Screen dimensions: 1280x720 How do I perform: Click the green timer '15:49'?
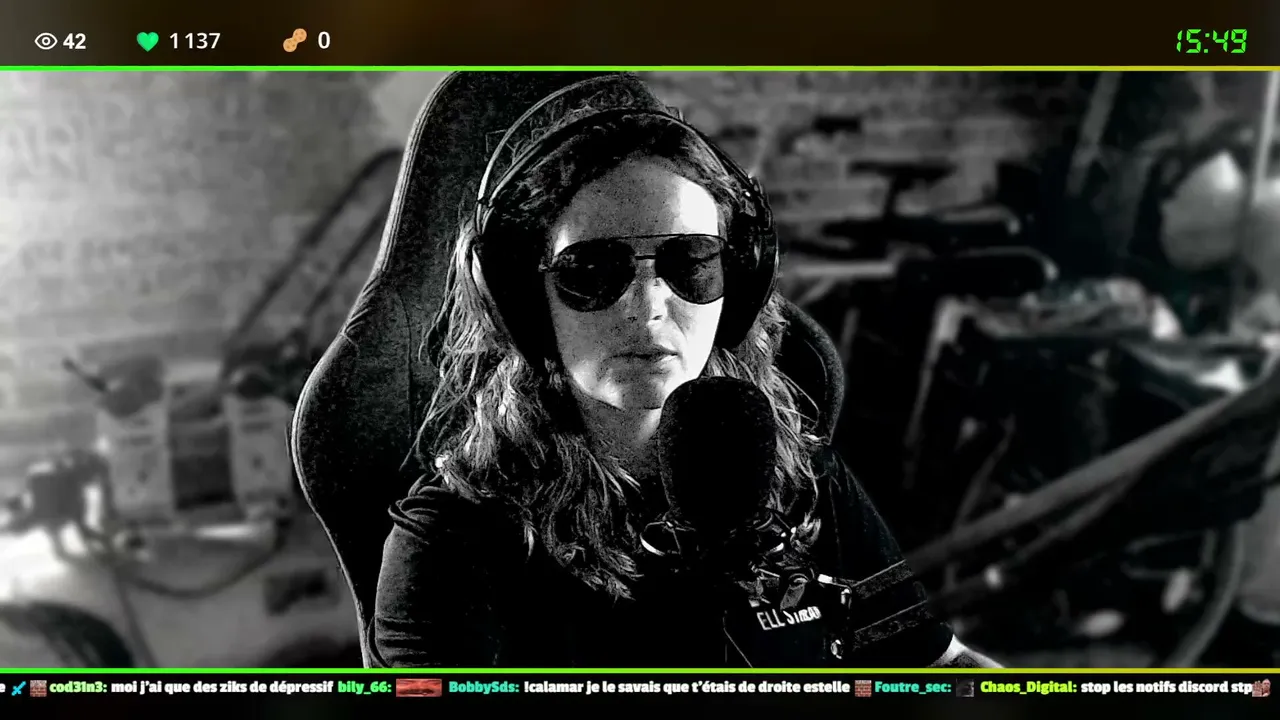coord(1211,41)
